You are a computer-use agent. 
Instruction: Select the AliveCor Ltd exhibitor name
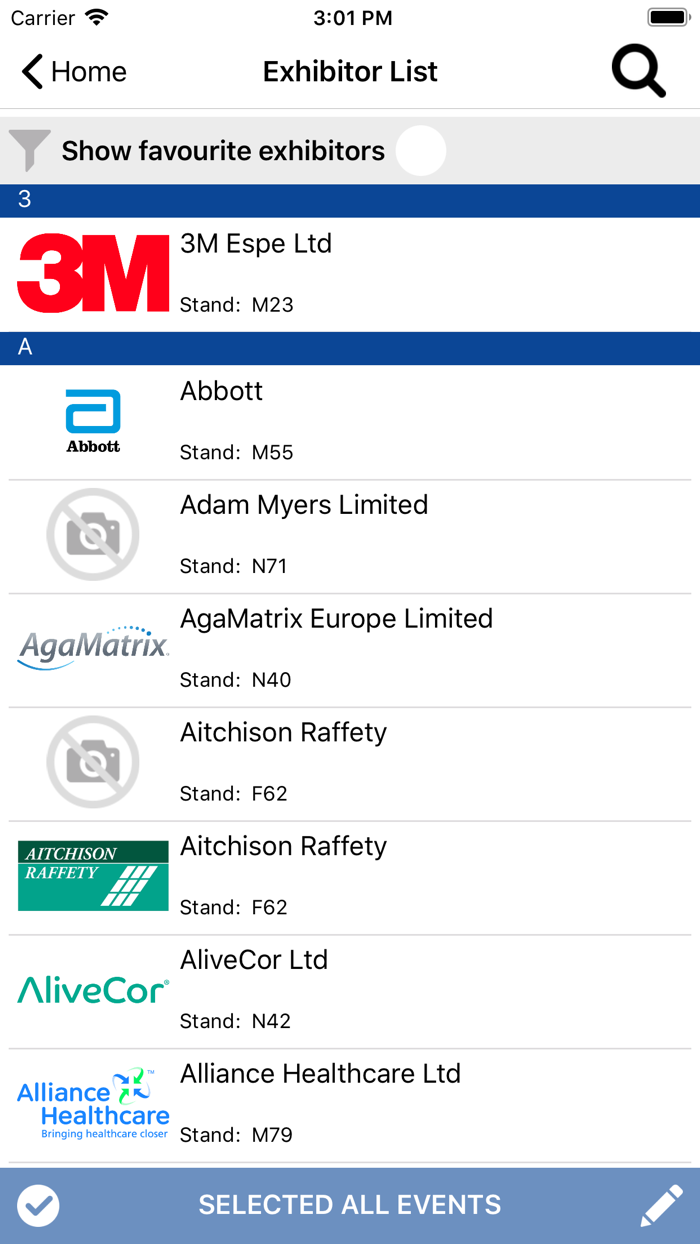click(254, 960)
